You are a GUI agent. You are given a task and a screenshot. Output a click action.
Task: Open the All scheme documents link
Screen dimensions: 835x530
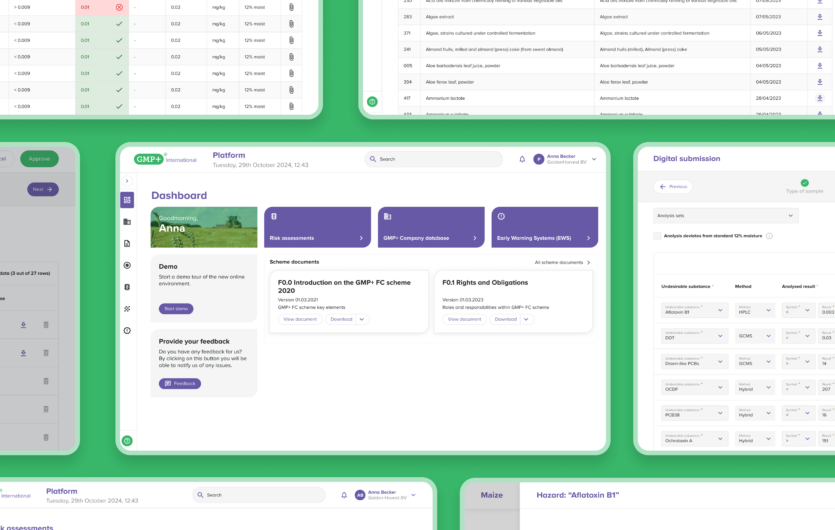point(562,262)
